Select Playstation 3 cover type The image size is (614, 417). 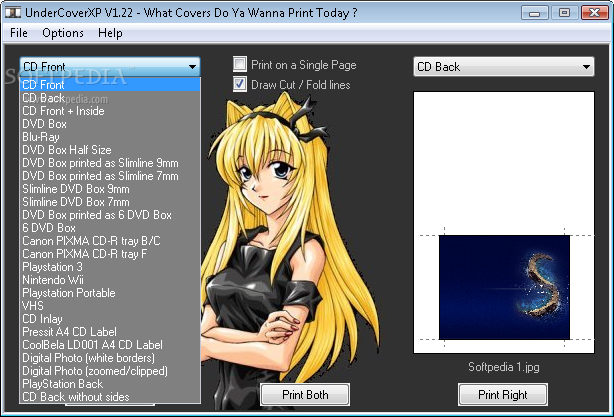coord(110,267)
